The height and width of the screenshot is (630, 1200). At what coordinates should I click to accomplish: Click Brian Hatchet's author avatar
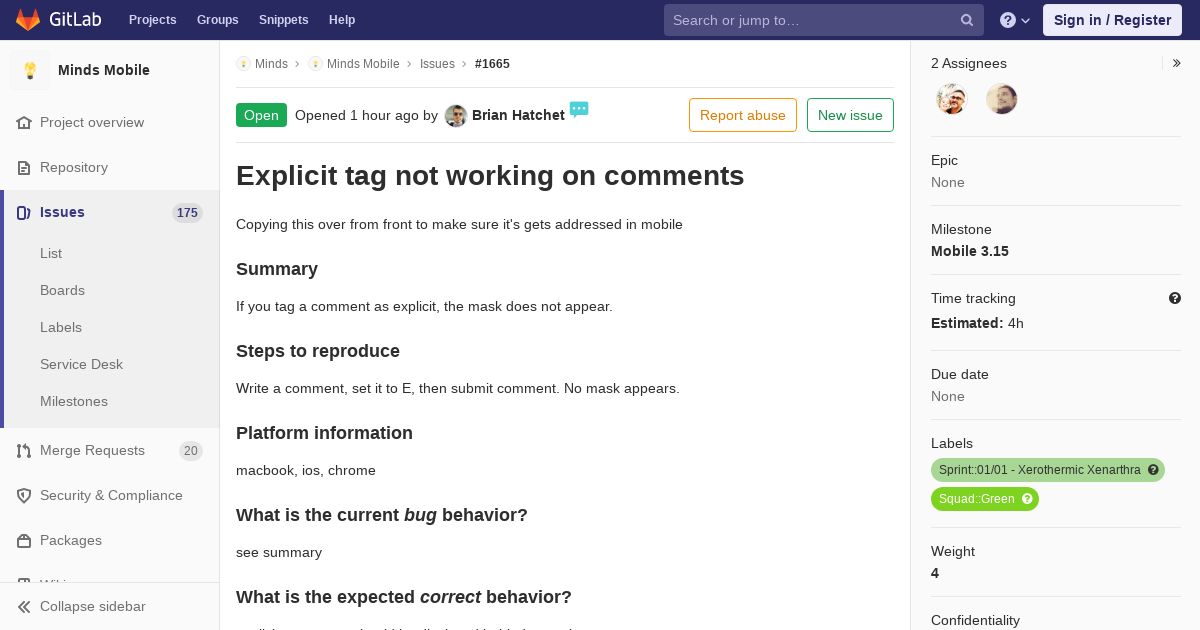[456, 116]
